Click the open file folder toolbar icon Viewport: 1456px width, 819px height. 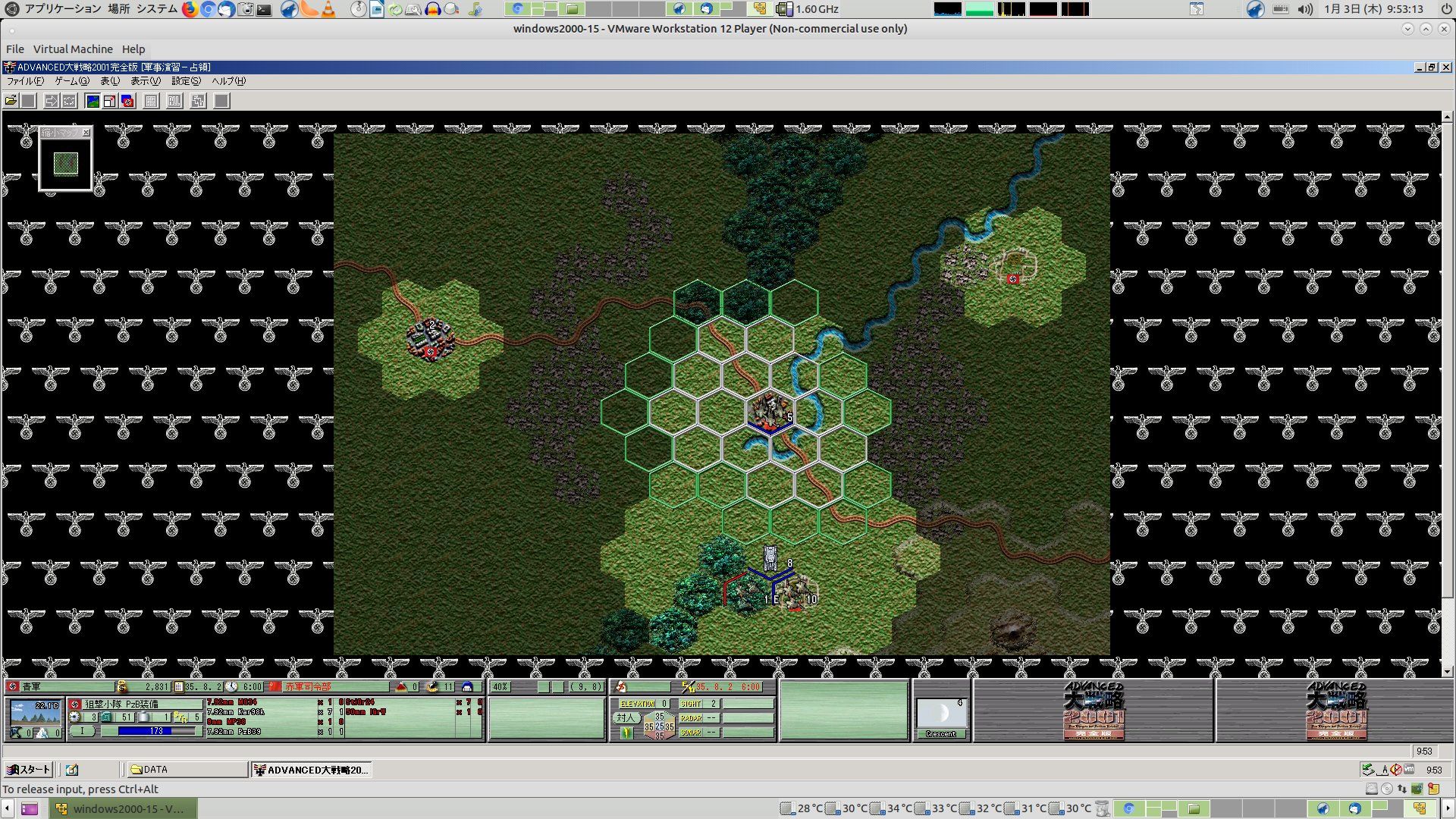coord(11,101)
